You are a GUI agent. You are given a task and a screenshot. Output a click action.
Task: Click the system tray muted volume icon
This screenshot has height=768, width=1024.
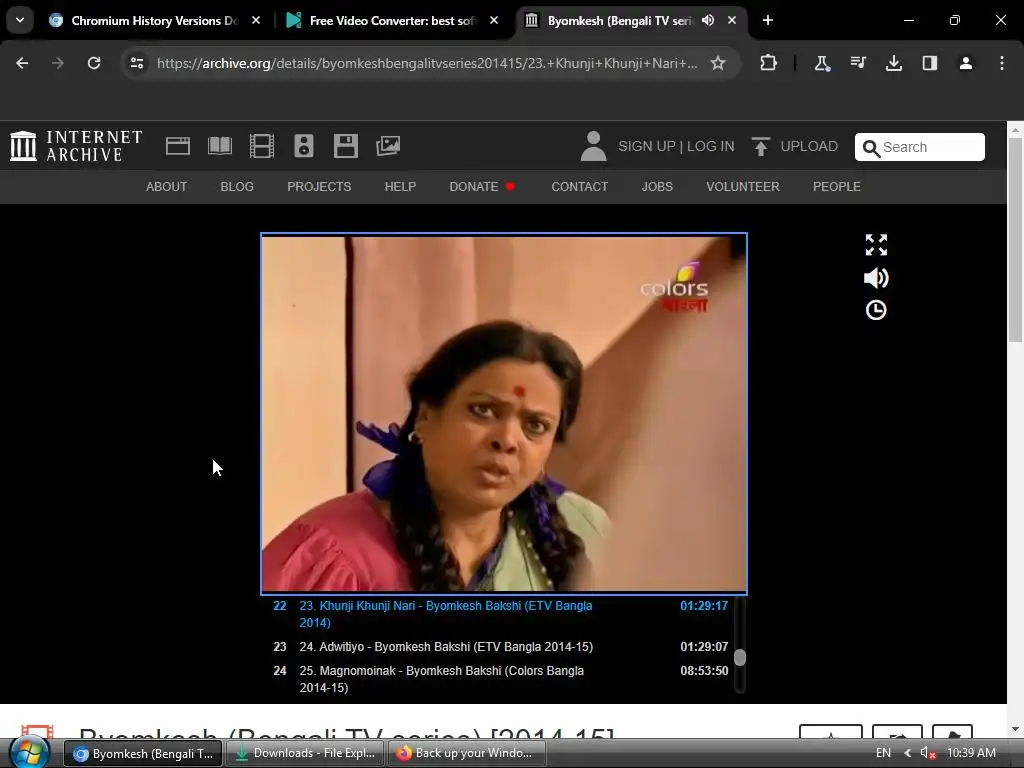coord(928,753)
